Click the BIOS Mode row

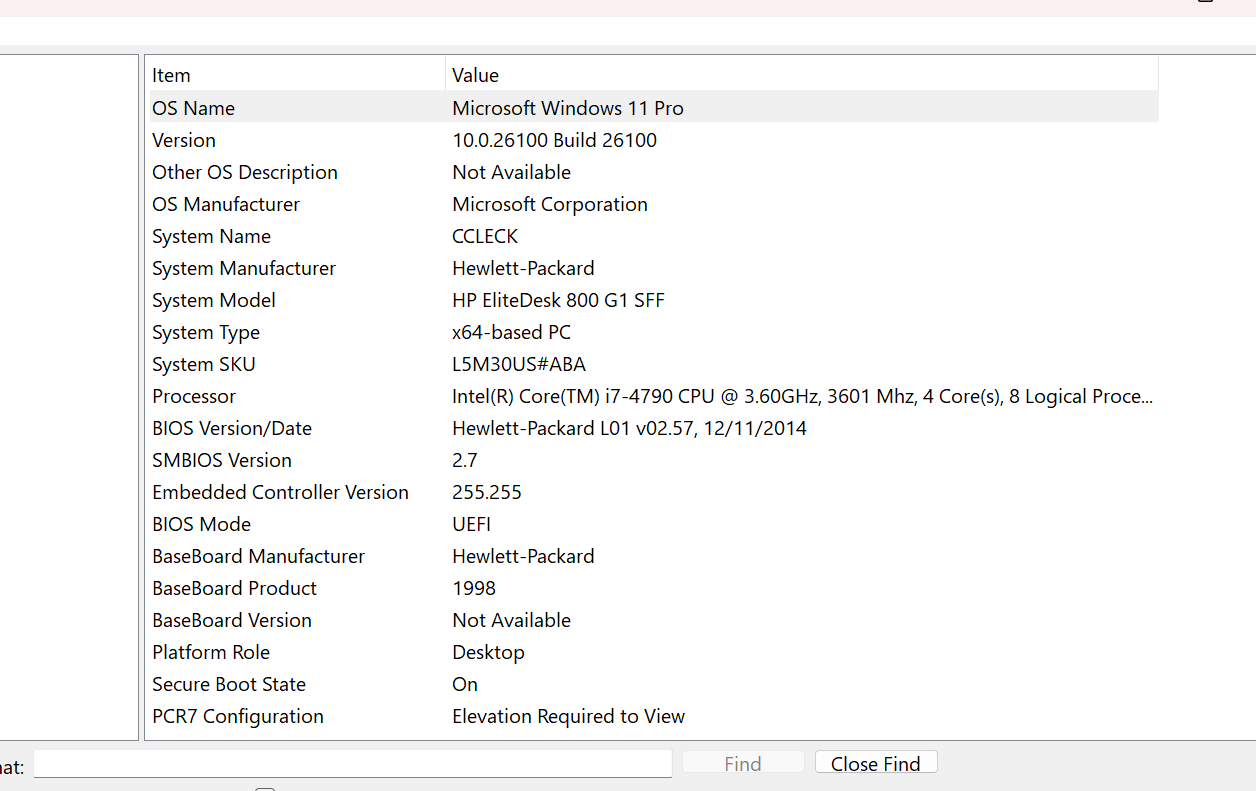pyautogui.click(x=202, y=524)
